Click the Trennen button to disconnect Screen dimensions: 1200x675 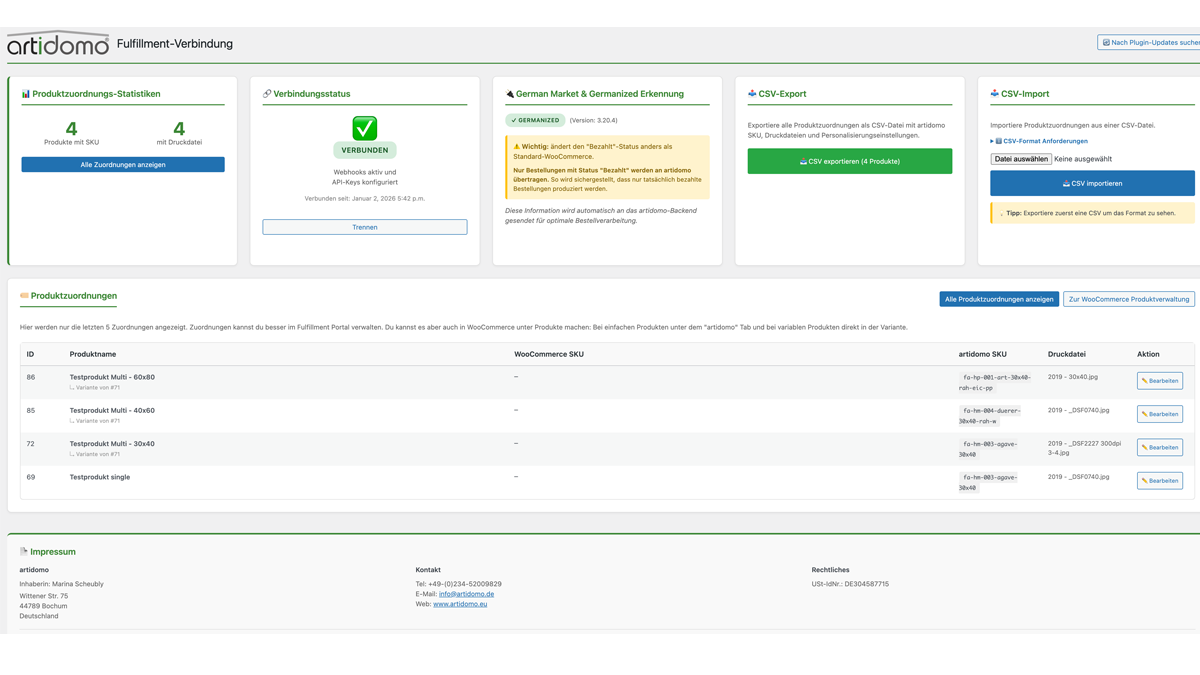pos(365,226)
